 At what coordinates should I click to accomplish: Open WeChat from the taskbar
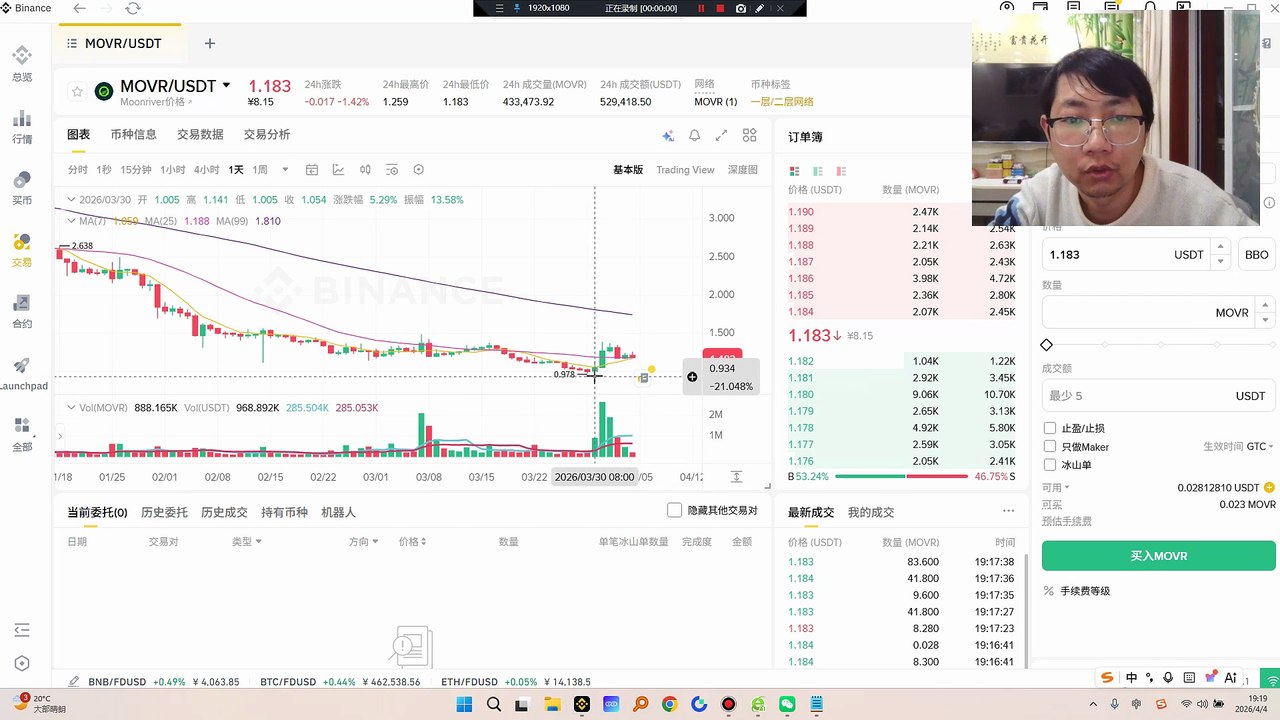click(788, 705)
